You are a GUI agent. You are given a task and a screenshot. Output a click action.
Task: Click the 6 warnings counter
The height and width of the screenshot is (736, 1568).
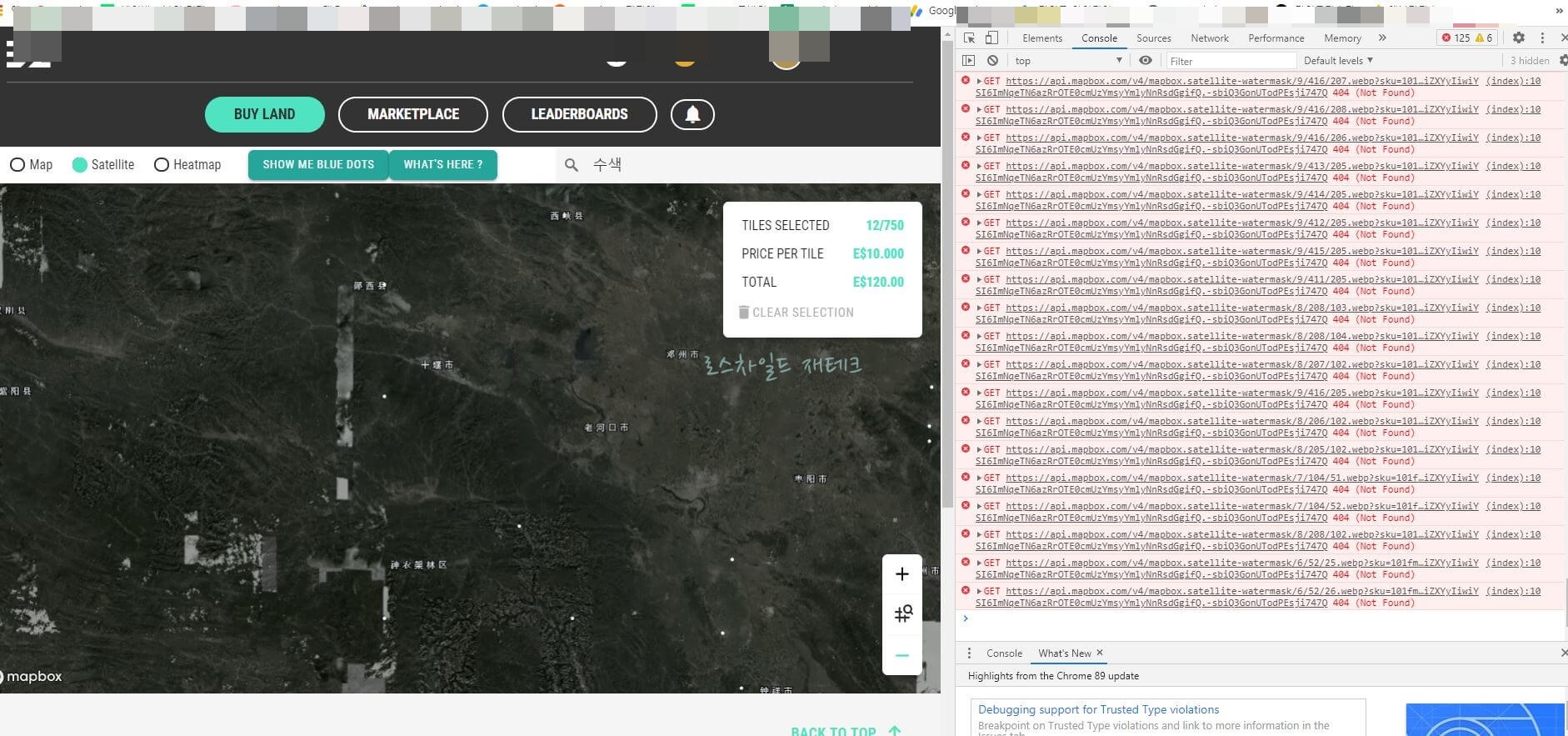pyautogui.click(x=1484, y=38)
